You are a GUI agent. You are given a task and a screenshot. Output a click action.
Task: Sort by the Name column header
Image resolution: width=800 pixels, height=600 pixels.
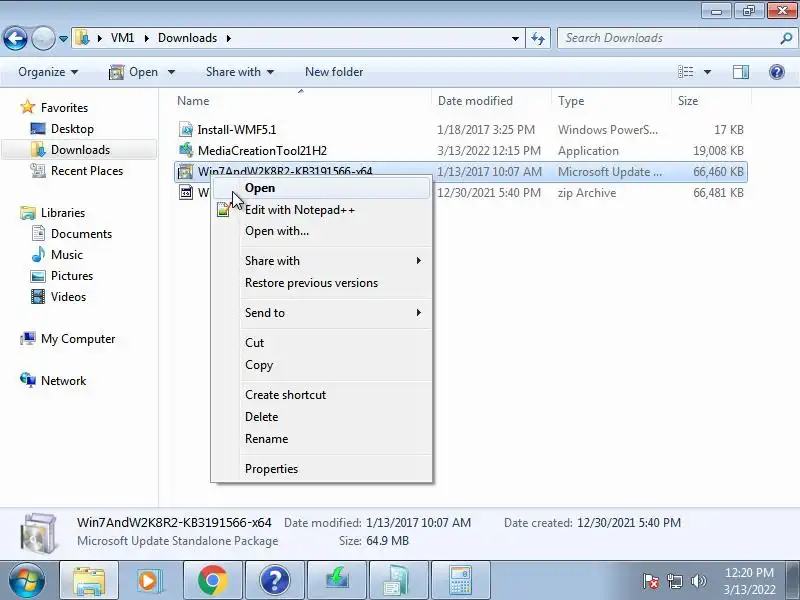(x=193, y=101)
